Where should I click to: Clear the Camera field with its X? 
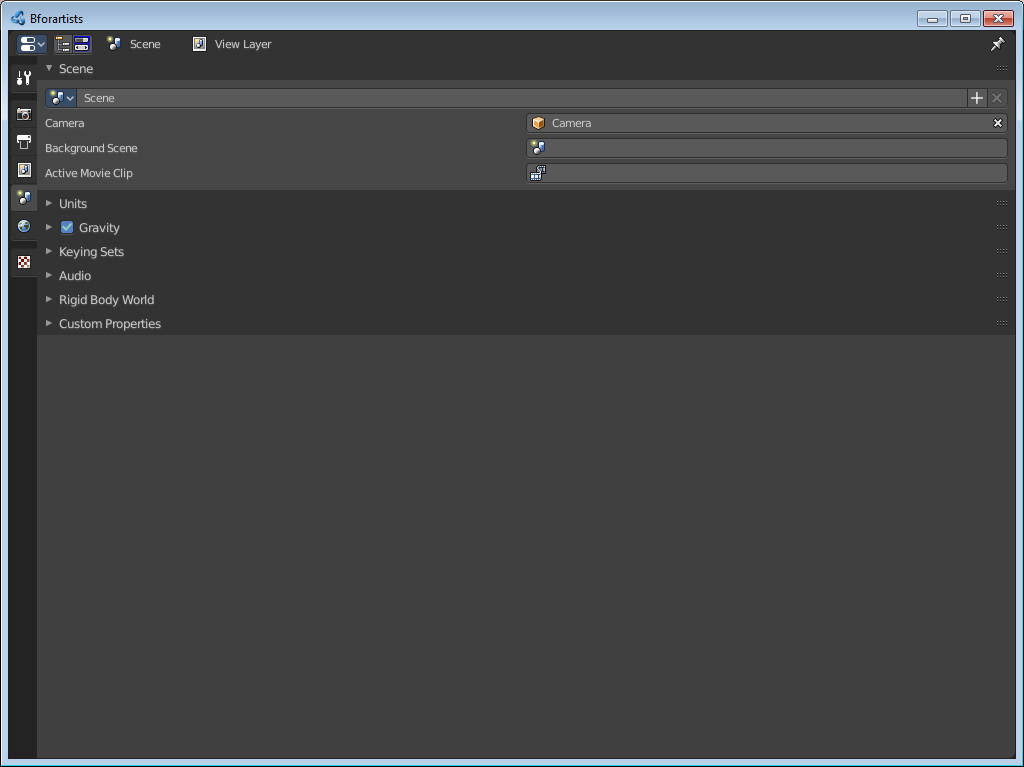coord(997,123)
